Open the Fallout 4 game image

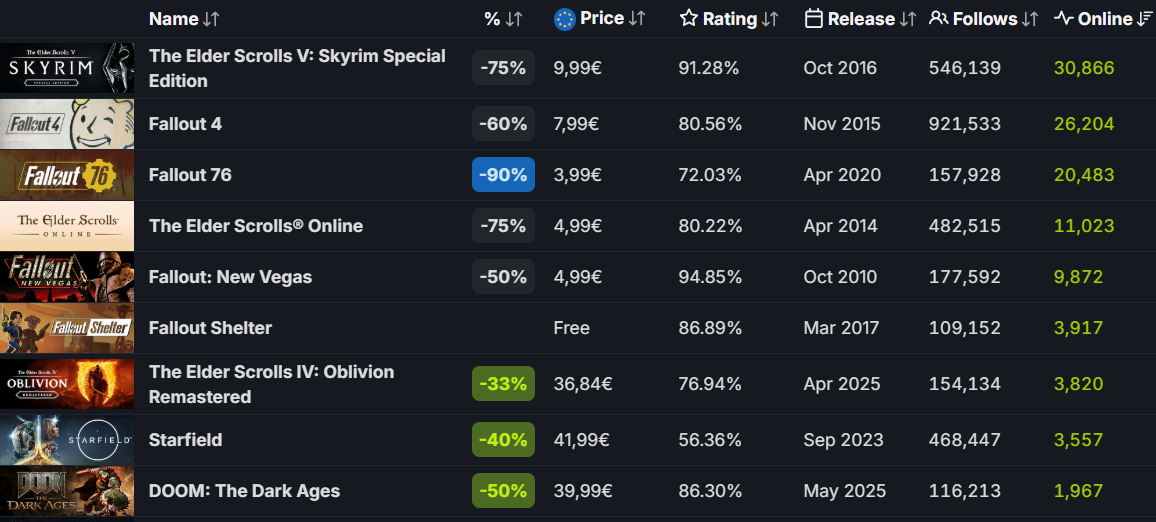pos(67,124)
